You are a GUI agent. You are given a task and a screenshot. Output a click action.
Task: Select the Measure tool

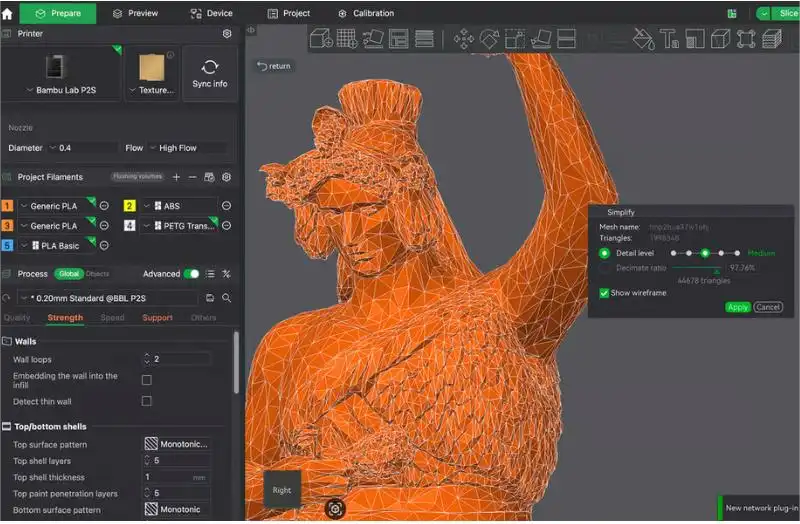pyautogui.click(x=694, y=39)
